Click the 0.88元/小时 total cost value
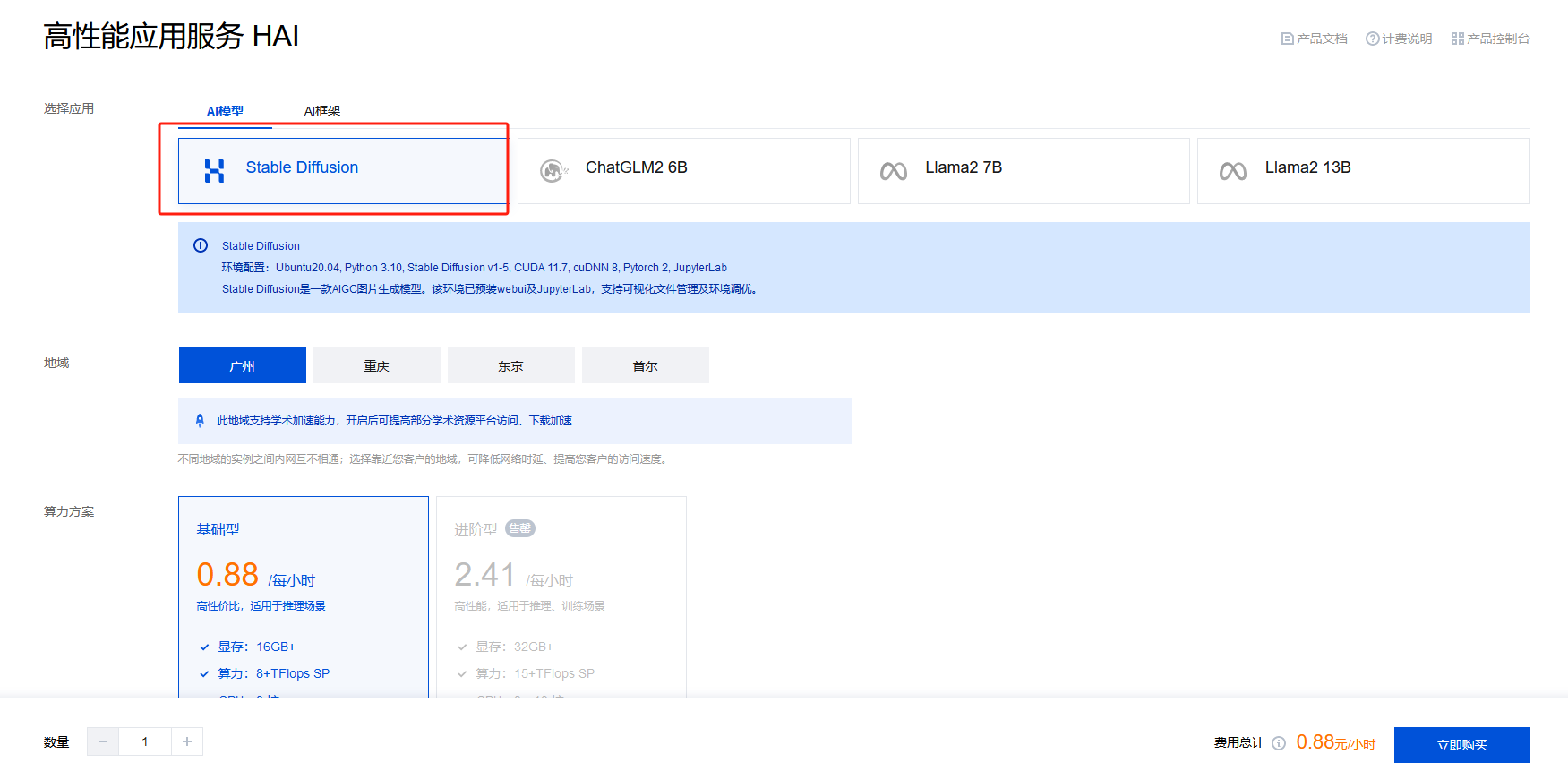1568x771 pixels. pyautogui.click(x=1336, y=742)
